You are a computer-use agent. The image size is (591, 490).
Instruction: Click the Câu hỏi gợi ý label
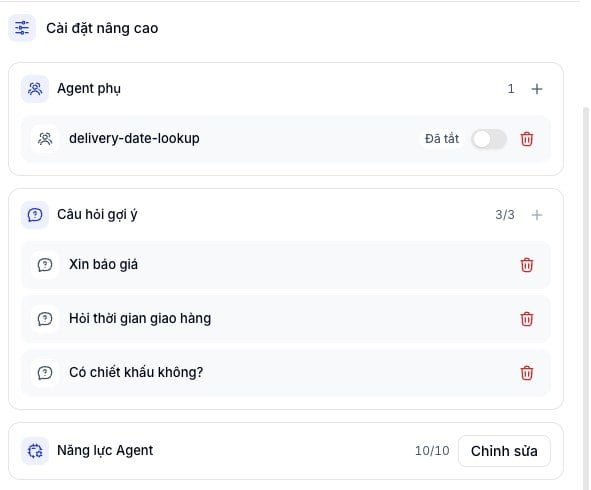click(97, 215)
